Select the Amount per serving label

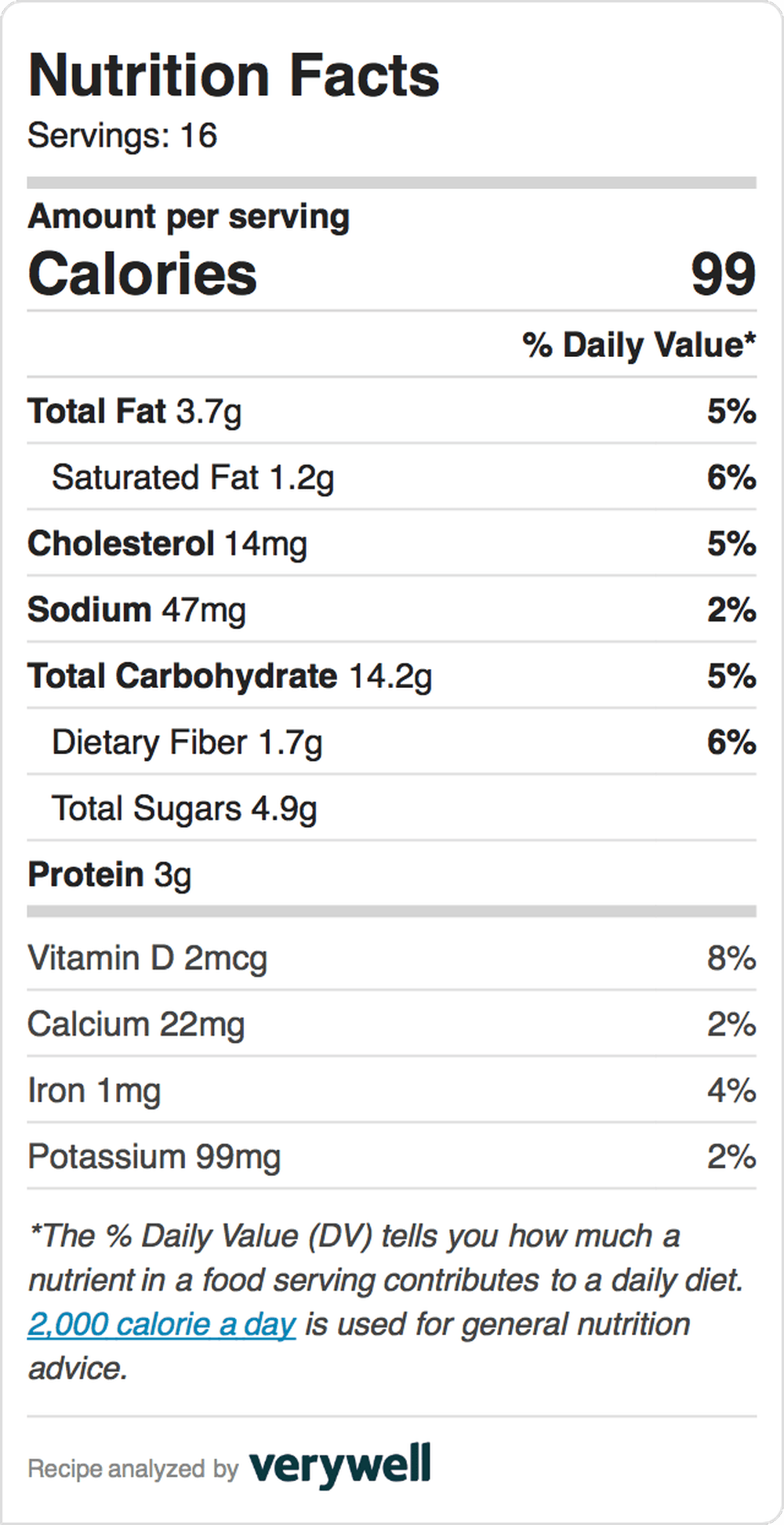tap(189, 217)
